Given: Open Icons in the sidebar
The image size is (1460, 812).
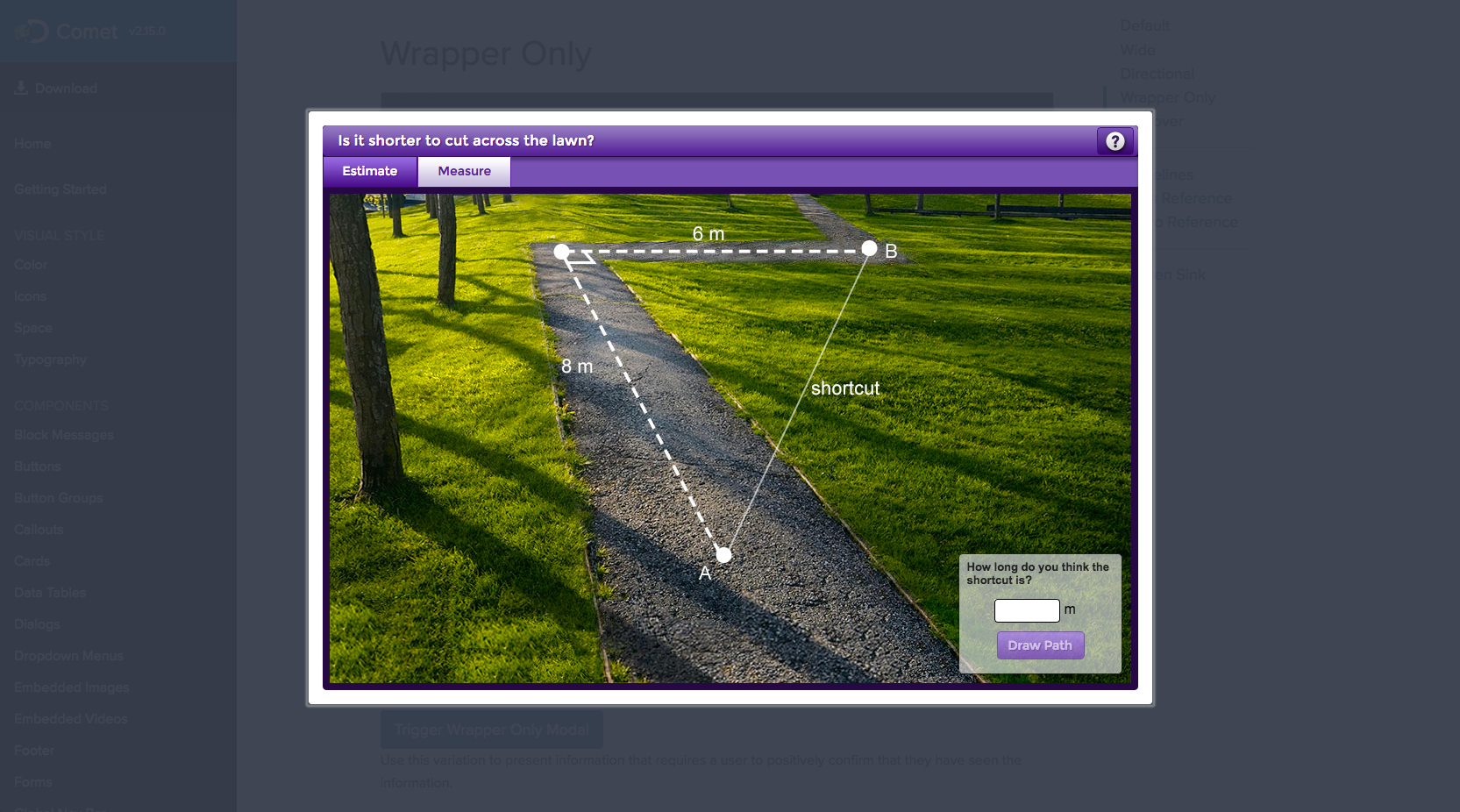Looking at the screenshot, I should pyautogui.click(x=30, y=296).
